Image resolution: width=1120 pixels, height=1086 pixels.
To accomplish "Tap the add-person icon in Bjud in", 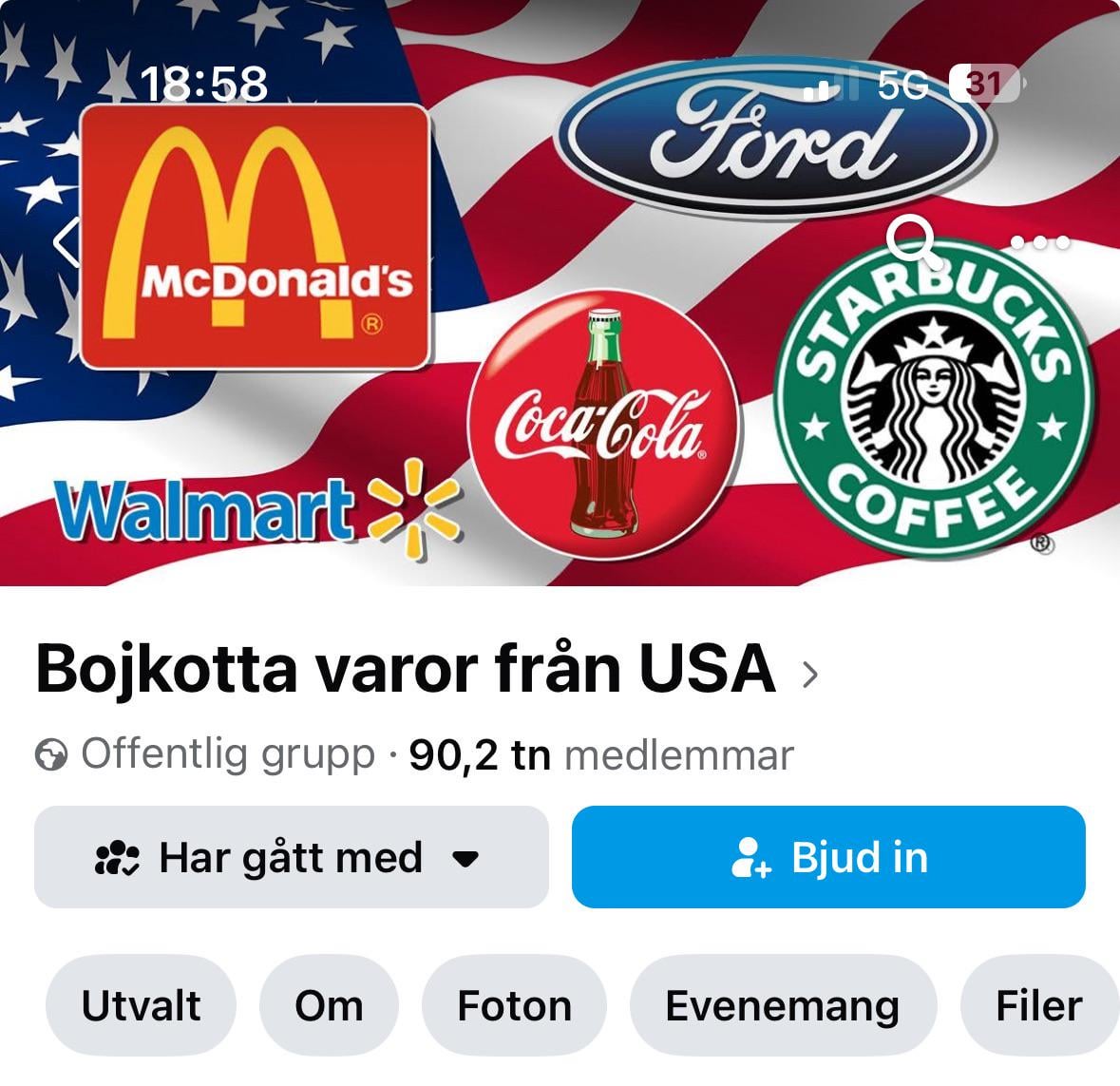I will point(751,857).
